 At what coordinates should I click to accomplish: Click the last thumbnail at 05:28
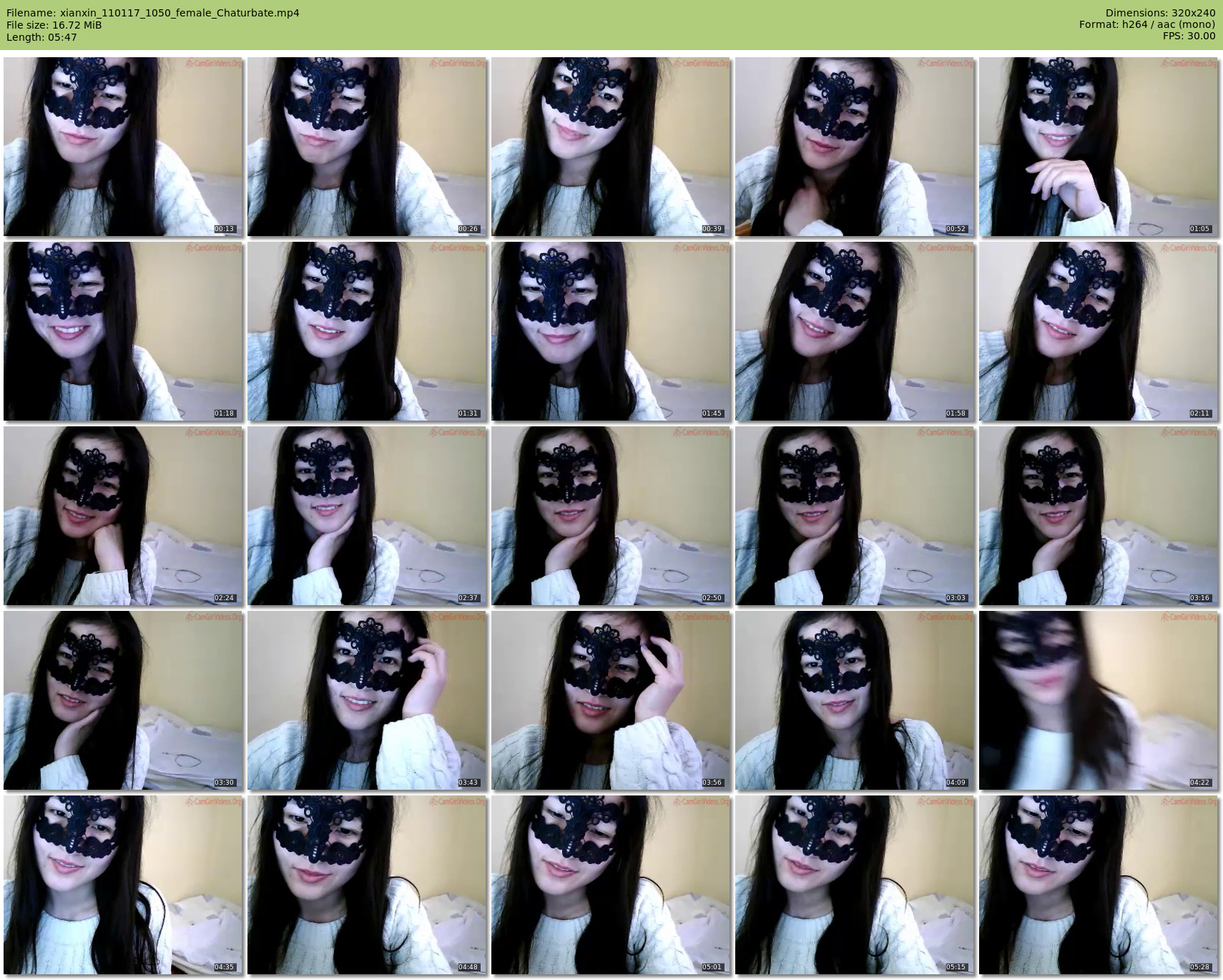point(1099,885)
